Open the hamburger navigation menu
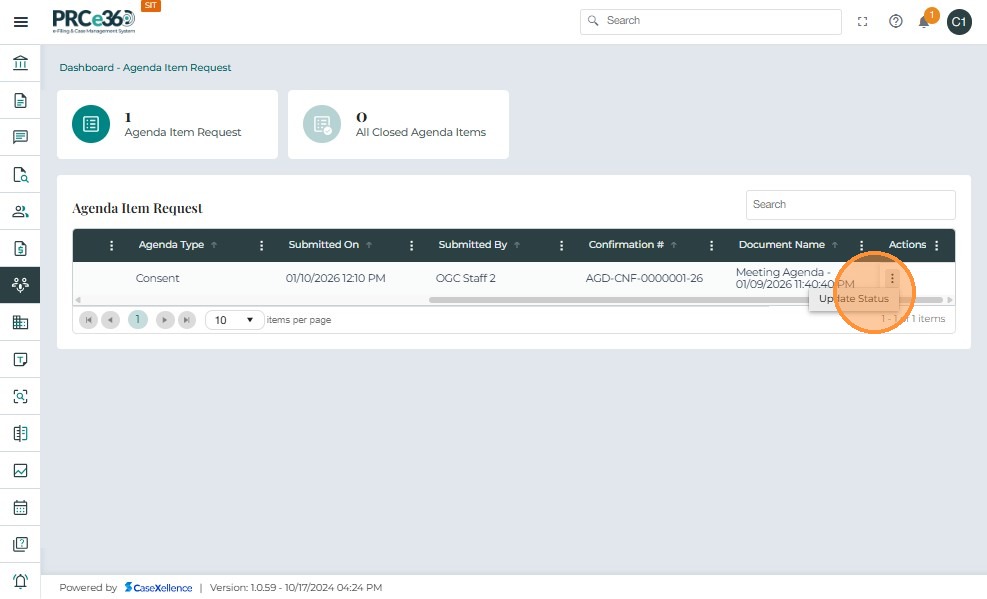The height and width of the screenshot is (599, 987). pos(20,22)
